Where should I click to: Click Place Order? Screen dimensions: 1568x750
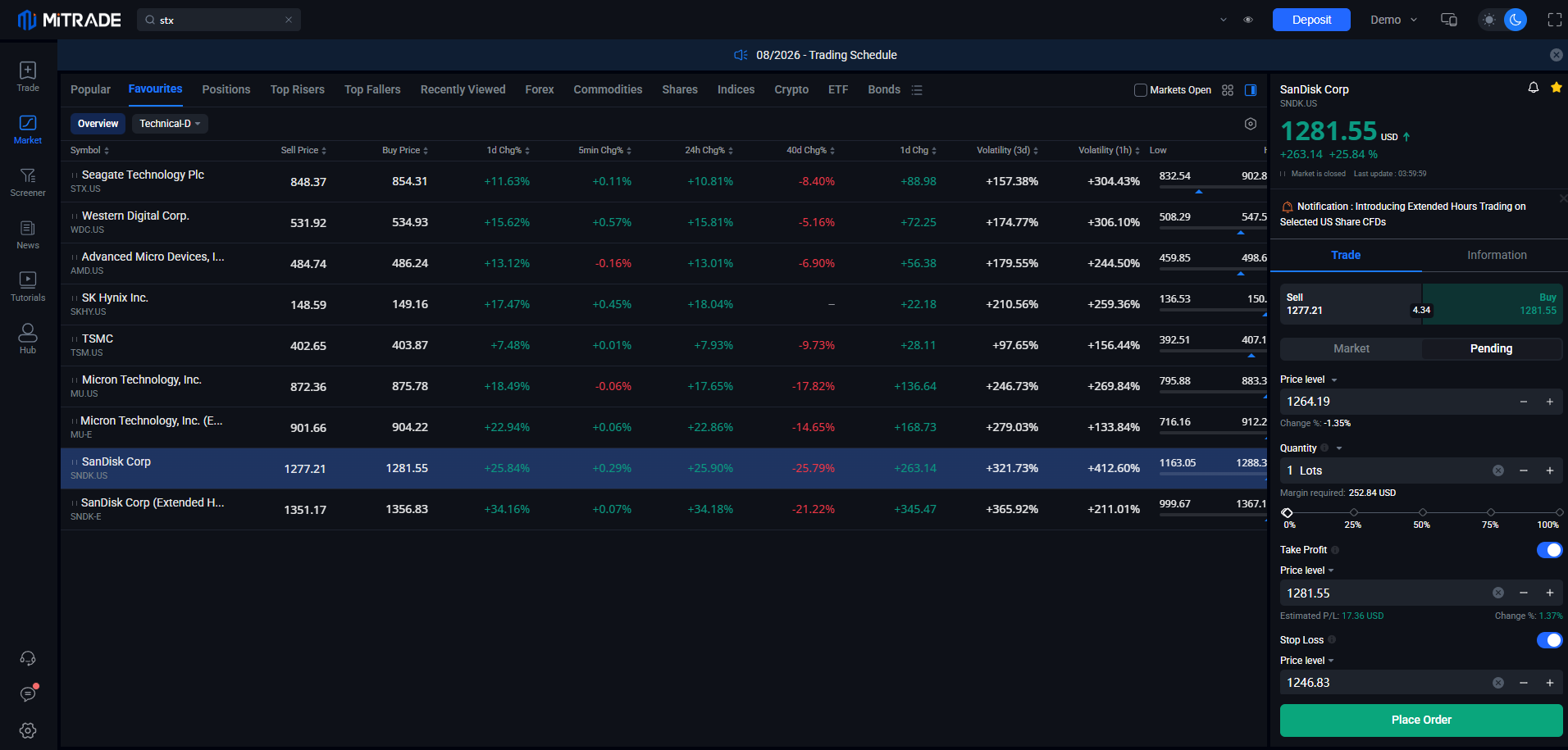(x=1421, y=720)
